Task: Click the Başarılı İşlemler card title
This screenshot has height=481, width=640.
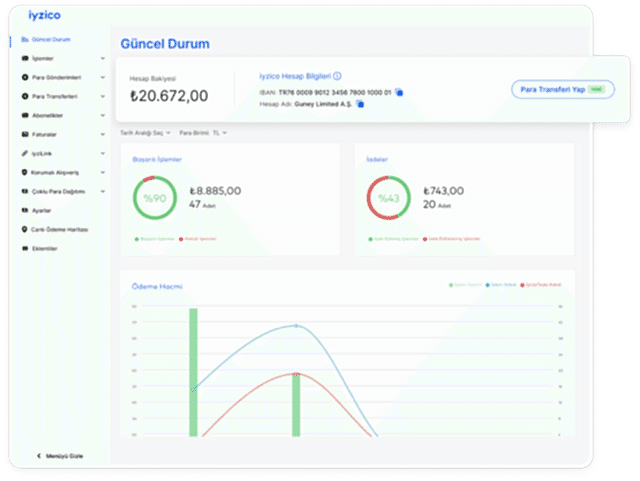Action: [157, 159]
